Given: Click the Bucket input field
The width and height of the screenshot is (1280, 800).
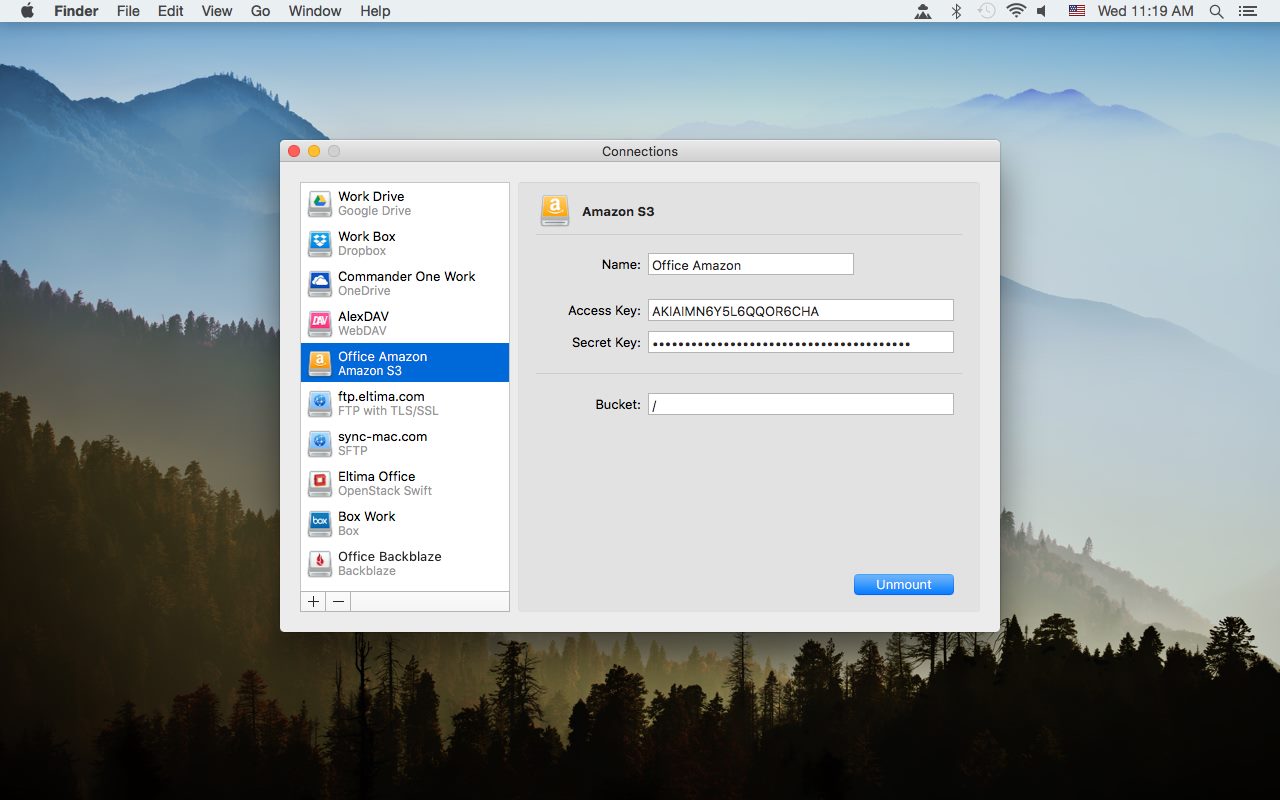Looking at the screenshot, I should 801,404.
